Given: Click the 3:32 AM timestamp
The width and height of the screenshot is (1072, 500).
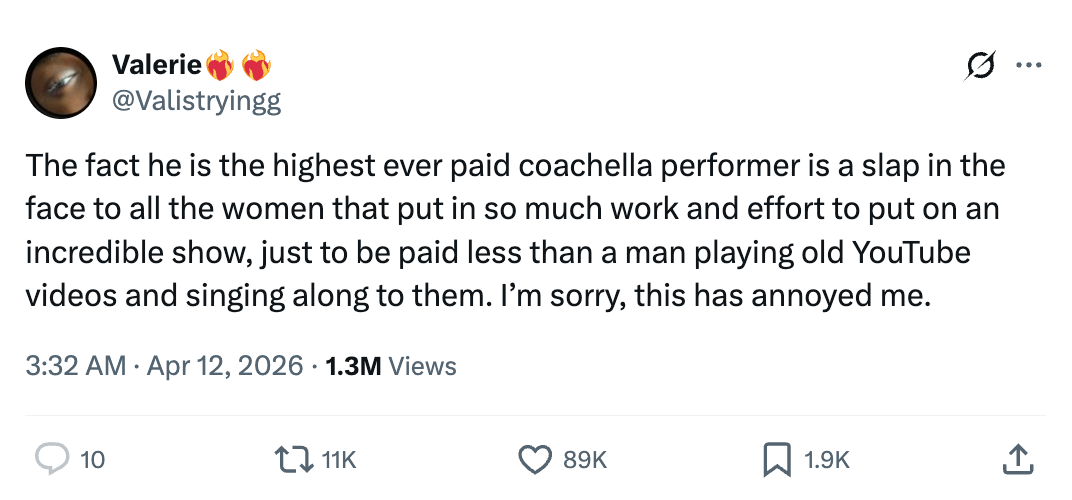Looking at the screenshot, I should (74, 366).
